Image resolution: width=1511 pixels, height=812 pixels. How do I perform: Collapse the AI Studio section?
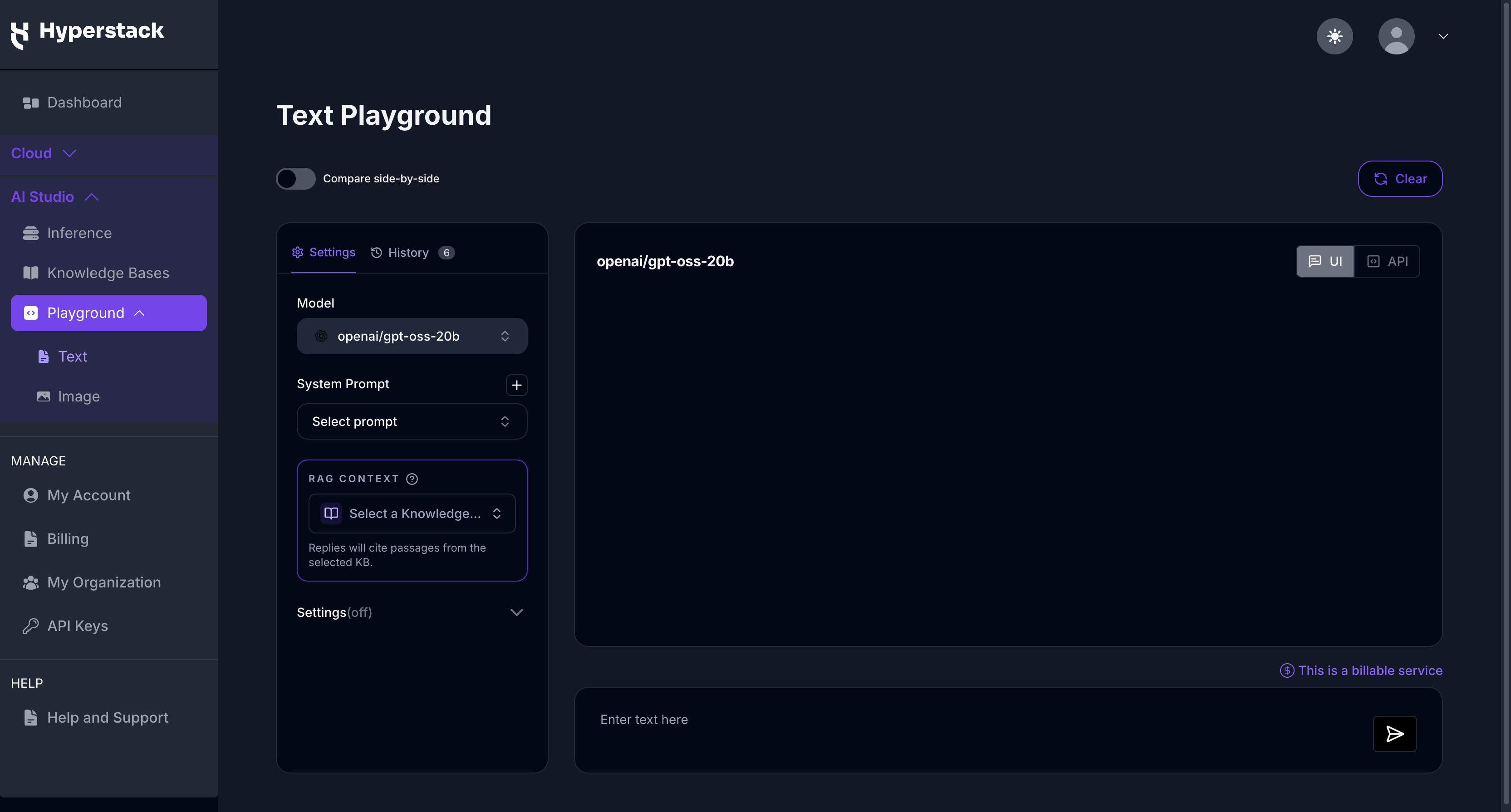click(x=54, y=196)
